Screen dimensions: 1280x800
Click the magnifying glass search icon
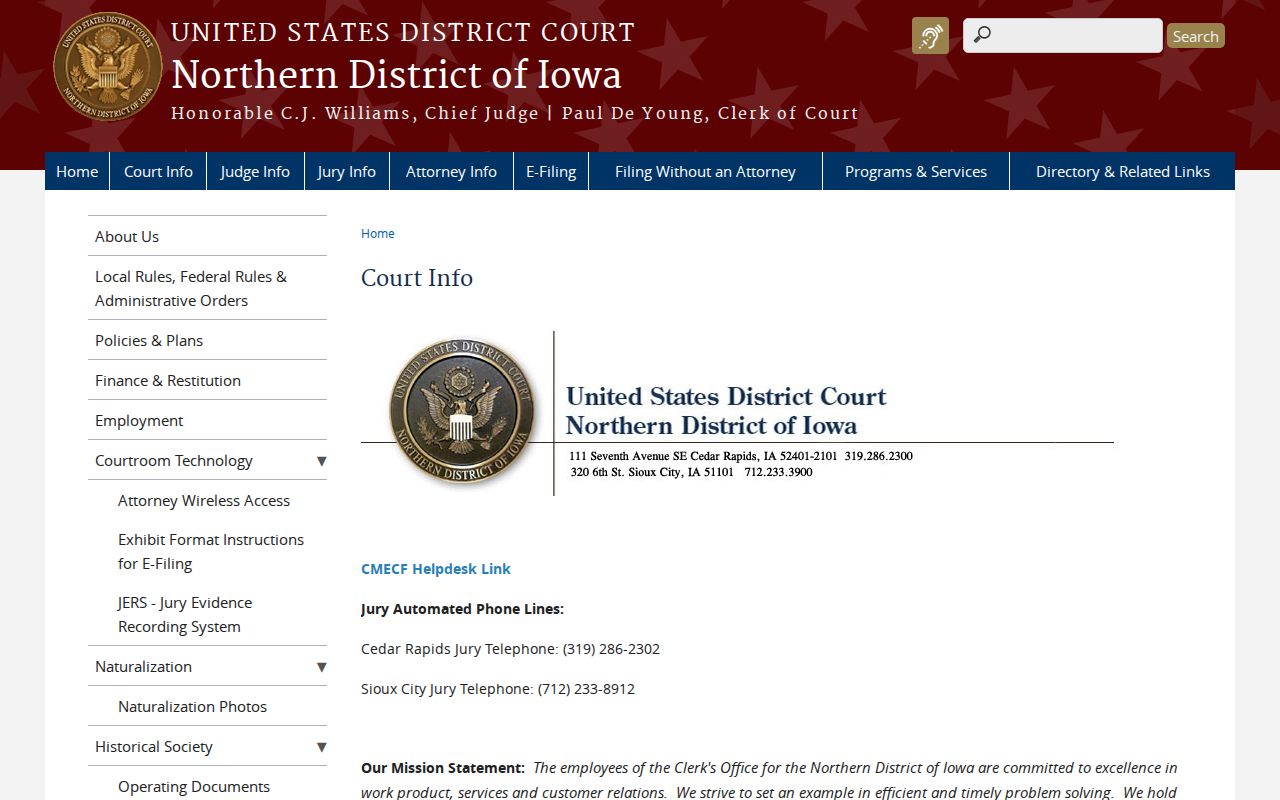click(982, 35)
